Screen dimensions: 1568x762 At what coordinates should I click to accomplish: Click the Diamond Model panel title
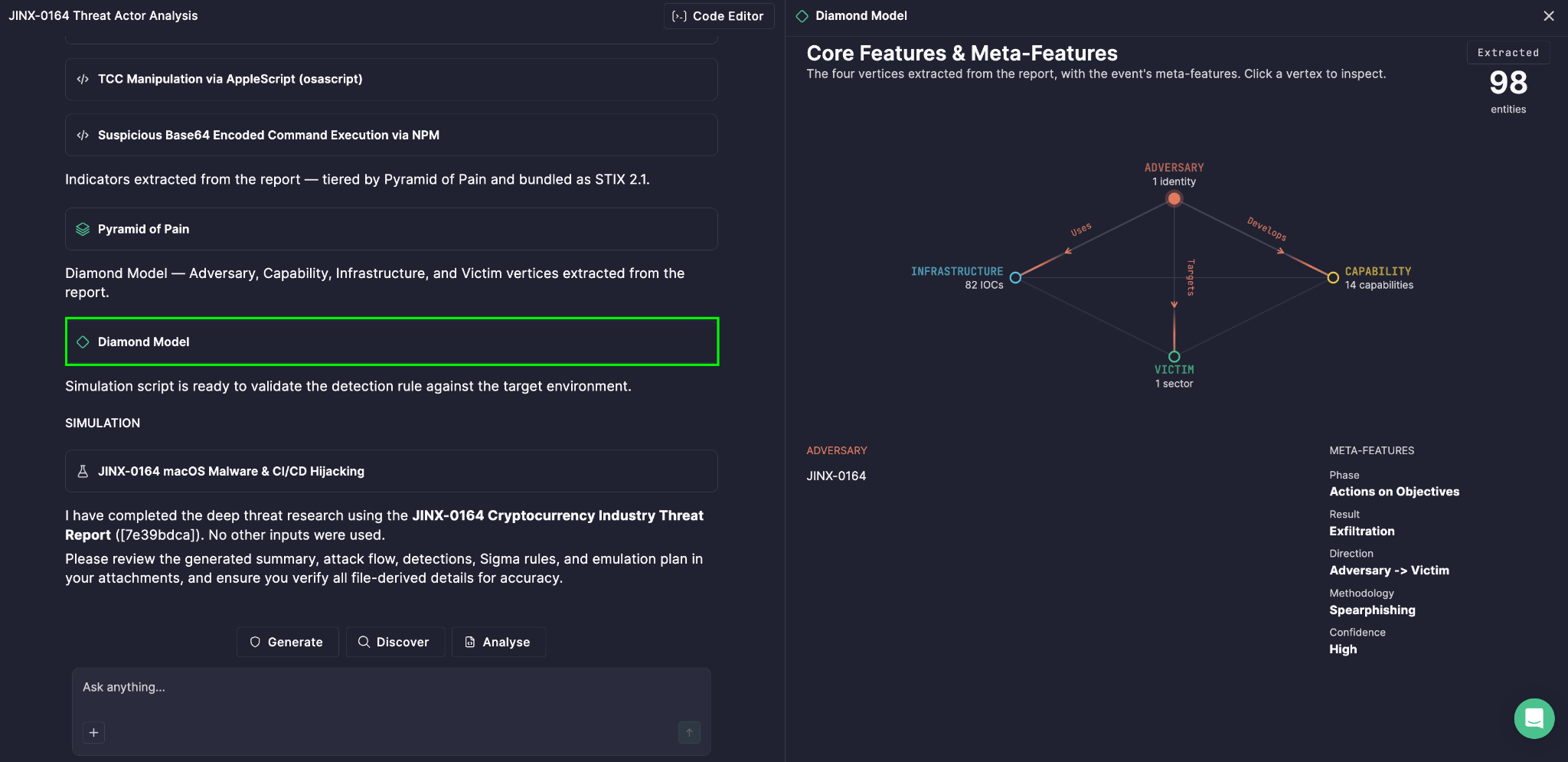(861, 16)
